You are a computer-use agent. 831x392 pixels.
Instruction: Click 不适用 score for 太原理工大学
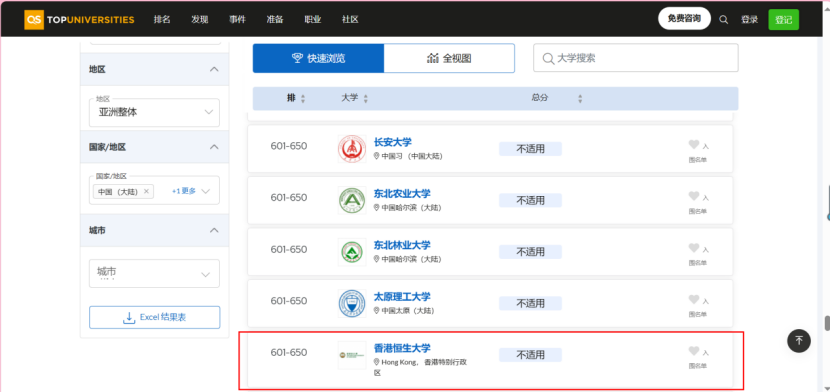click(530, 304)
